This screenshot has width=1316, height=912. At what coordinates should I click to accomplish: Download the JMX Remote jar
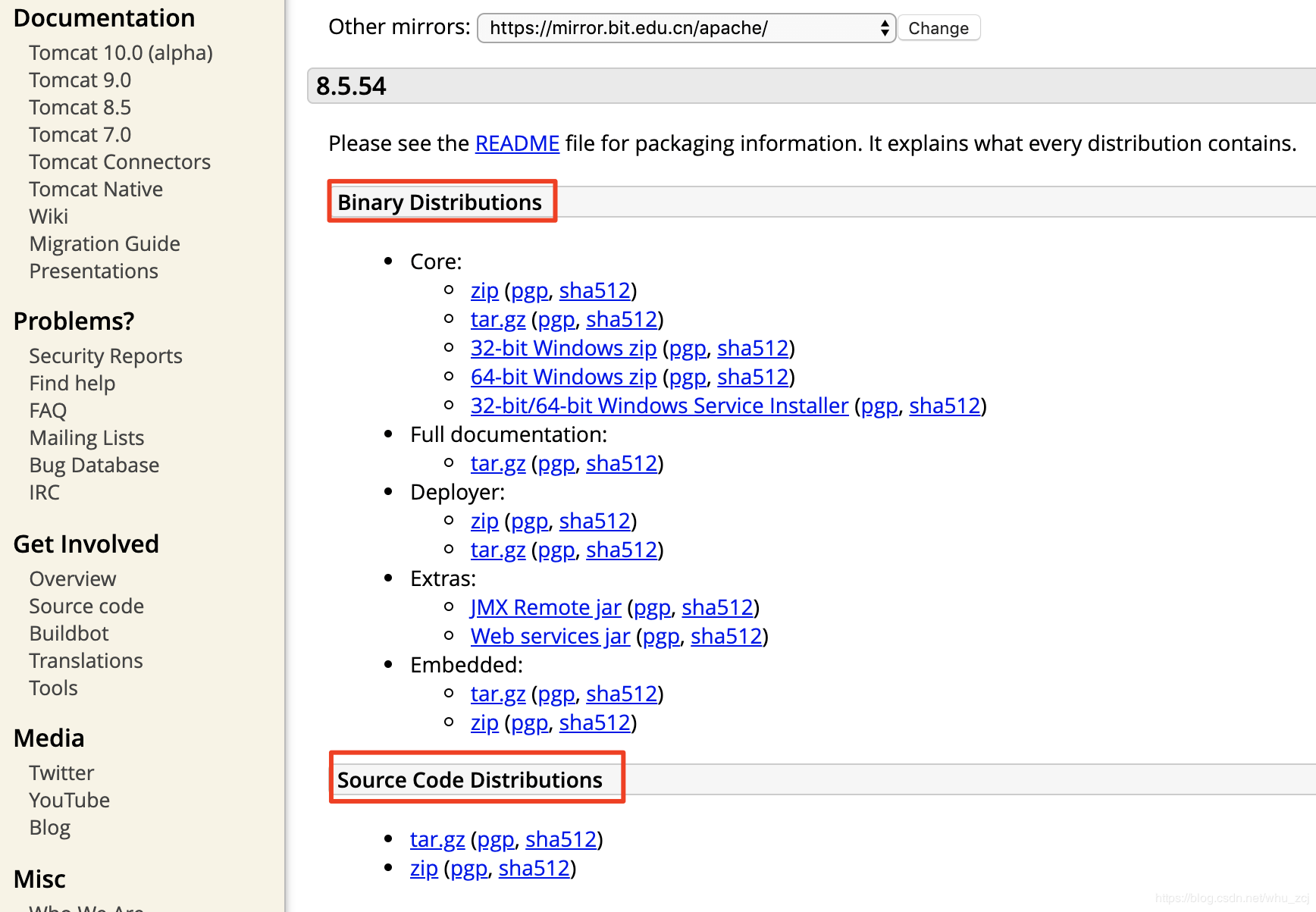click(x=546, y=607)
